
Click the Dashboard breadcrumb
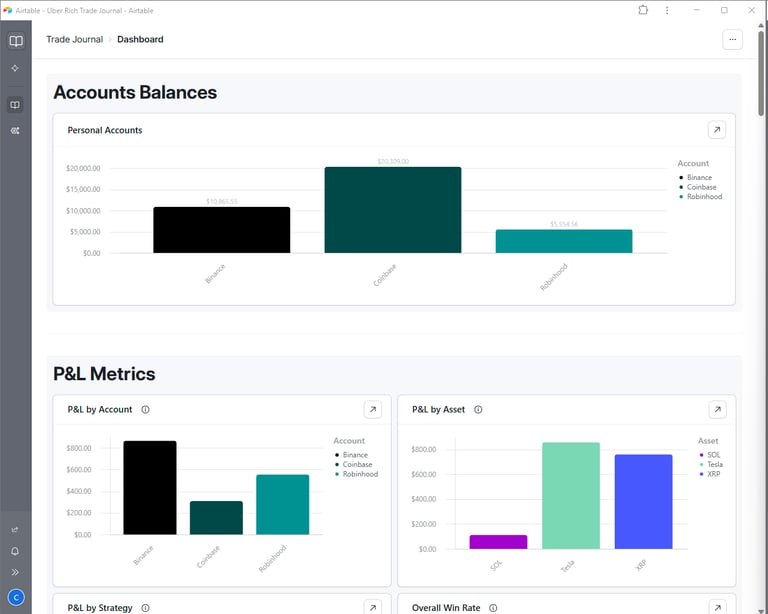coord(140,39)
